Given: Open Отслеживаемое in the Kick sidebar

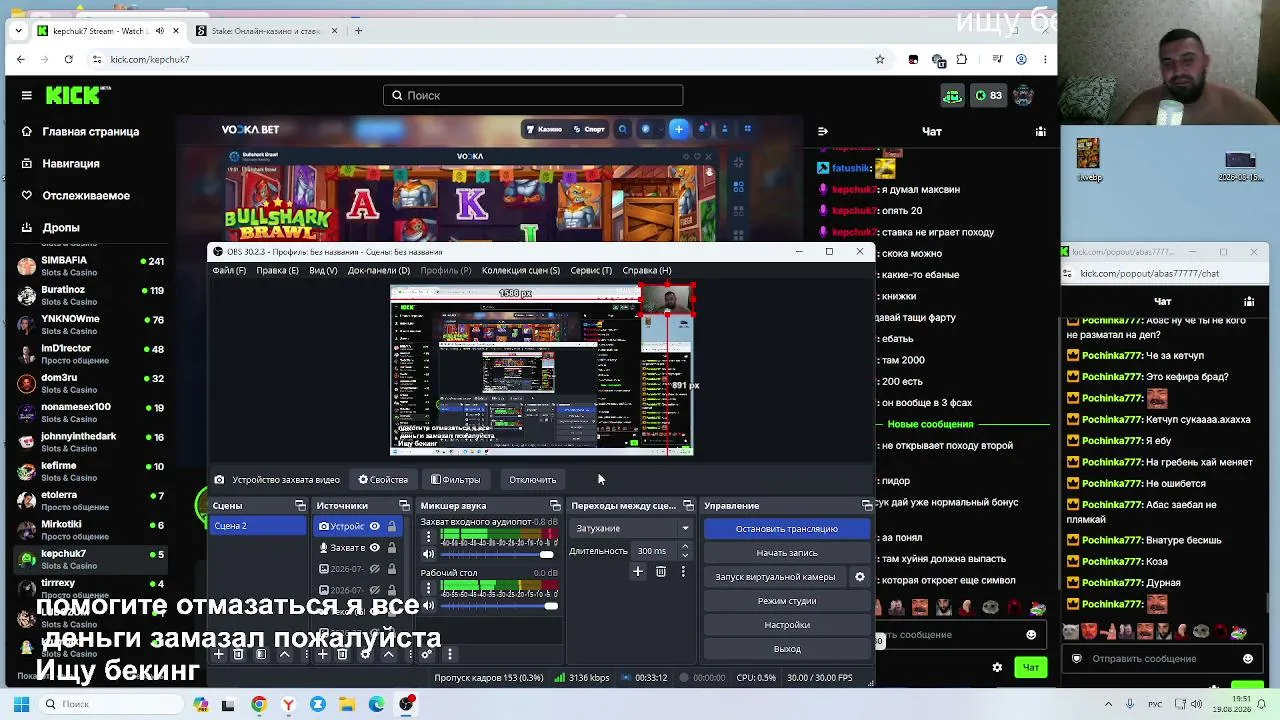Looking at the screenshot, I should click(76, 195).
